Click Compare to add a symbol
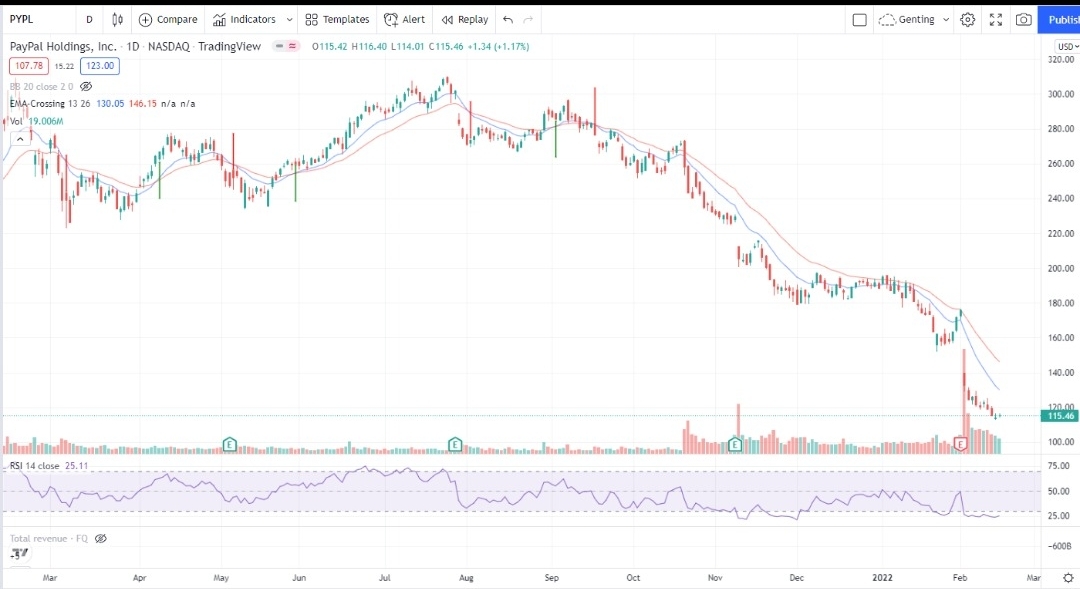 coord(168,19)
